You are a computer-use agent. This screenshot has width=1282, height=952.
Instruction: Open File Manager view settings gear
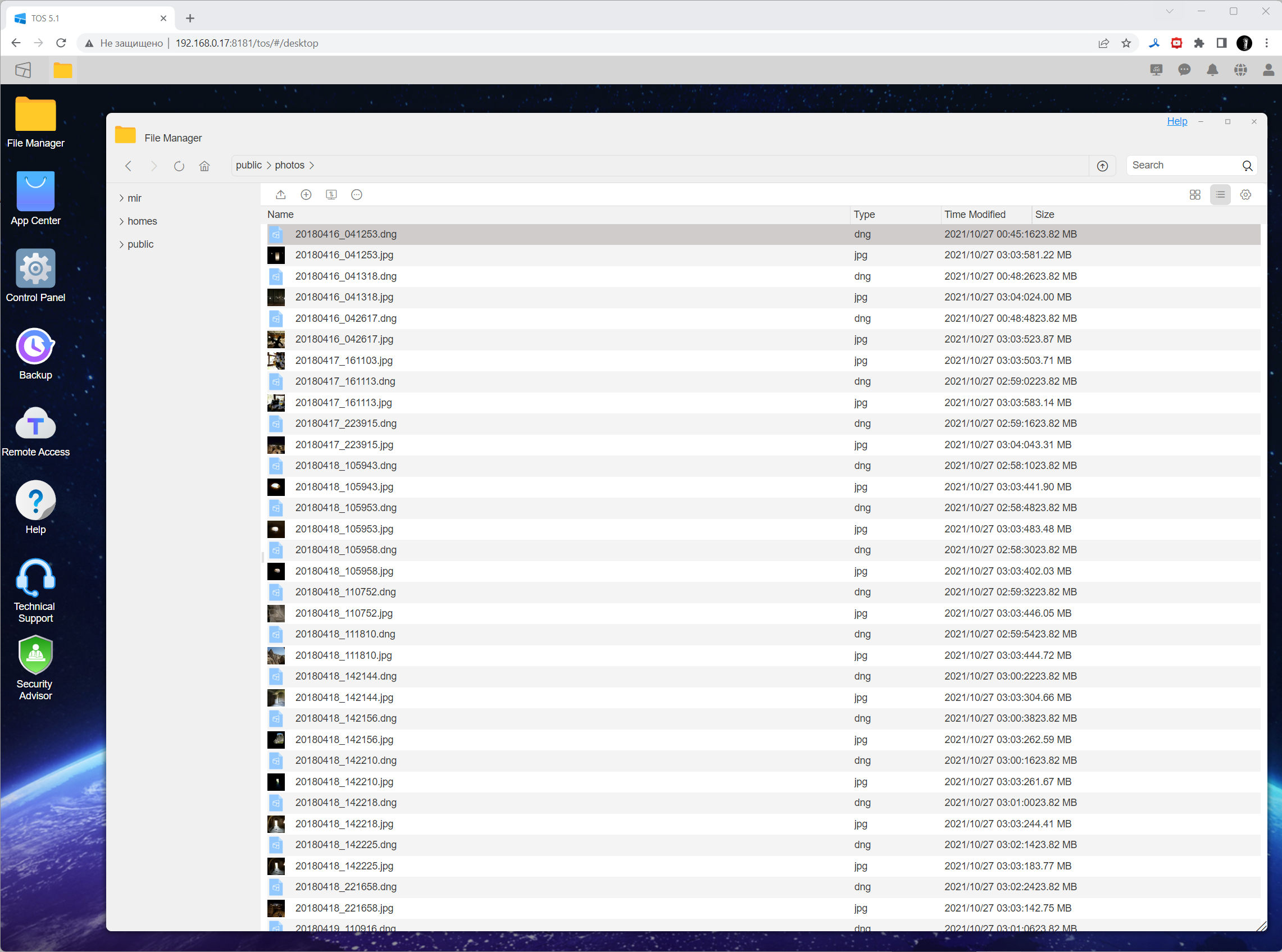1245,195
